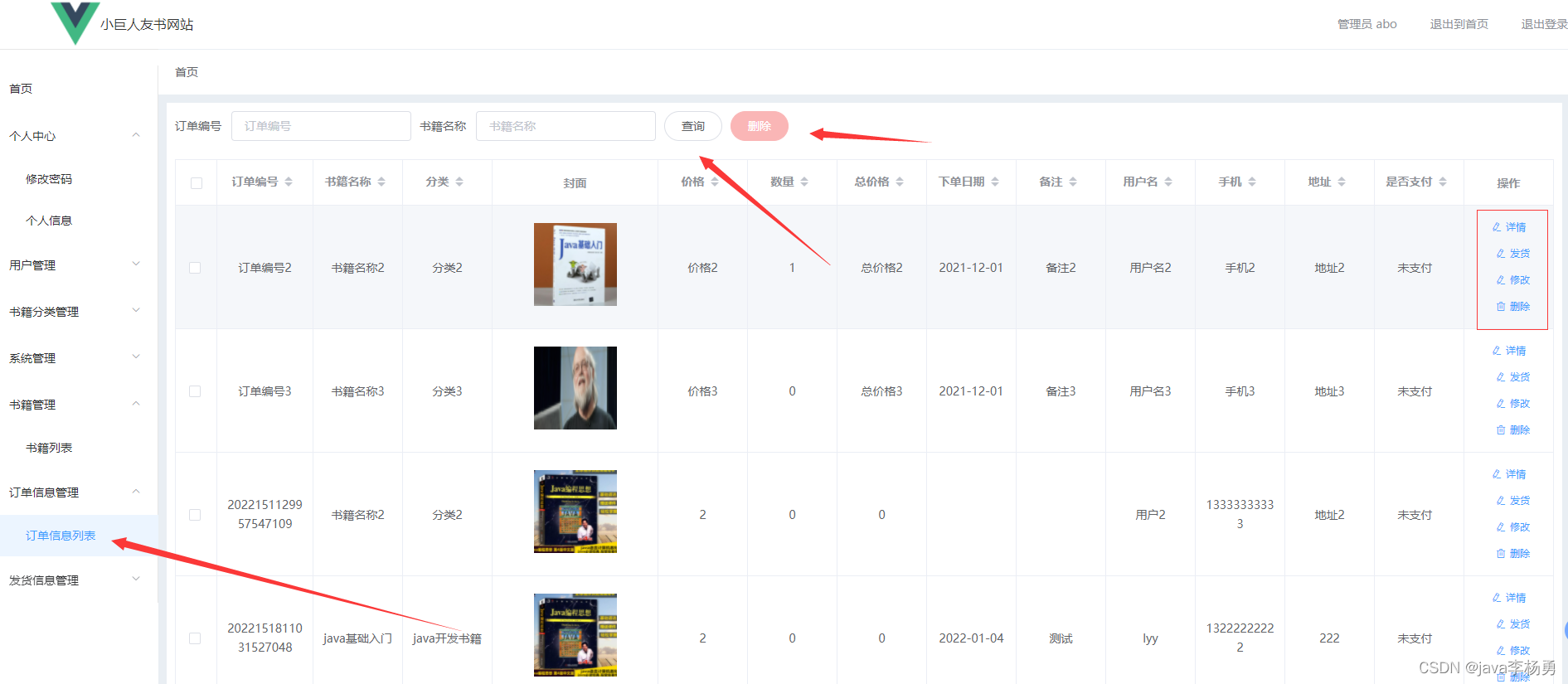The width and height of the screenshot is (1568, 684).
Task: Click 修改 in the 订单编号2 row
Action: [1514, 280]
